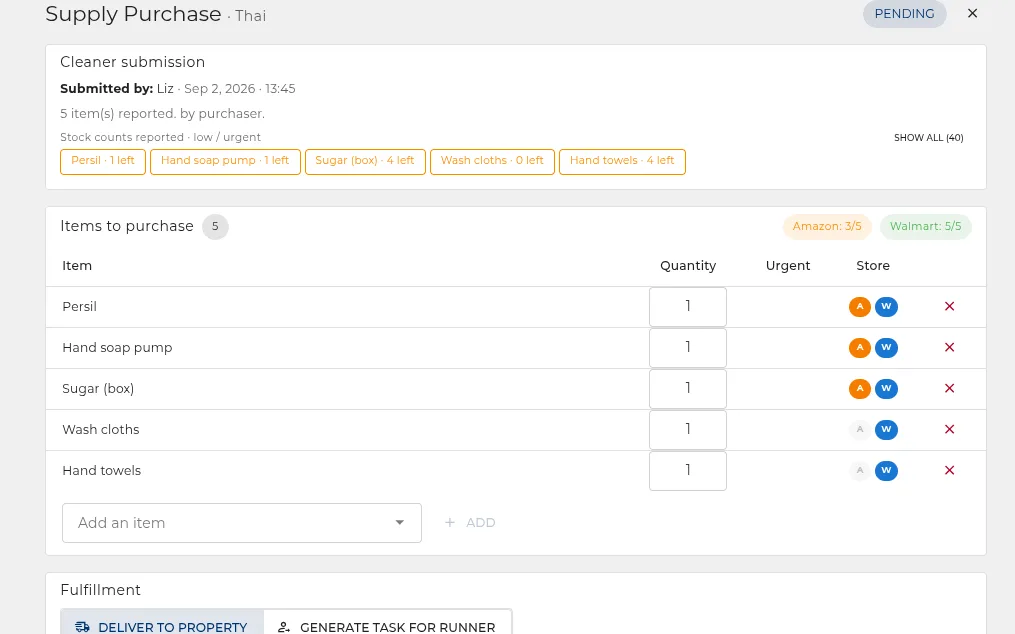Open the Add an item dropdown

click(241, 523)
